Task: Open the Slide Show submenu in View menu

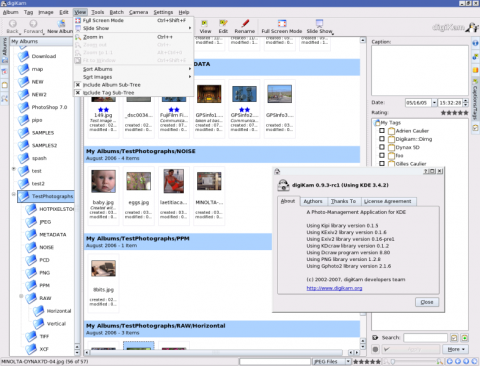Action: [134, 28]
